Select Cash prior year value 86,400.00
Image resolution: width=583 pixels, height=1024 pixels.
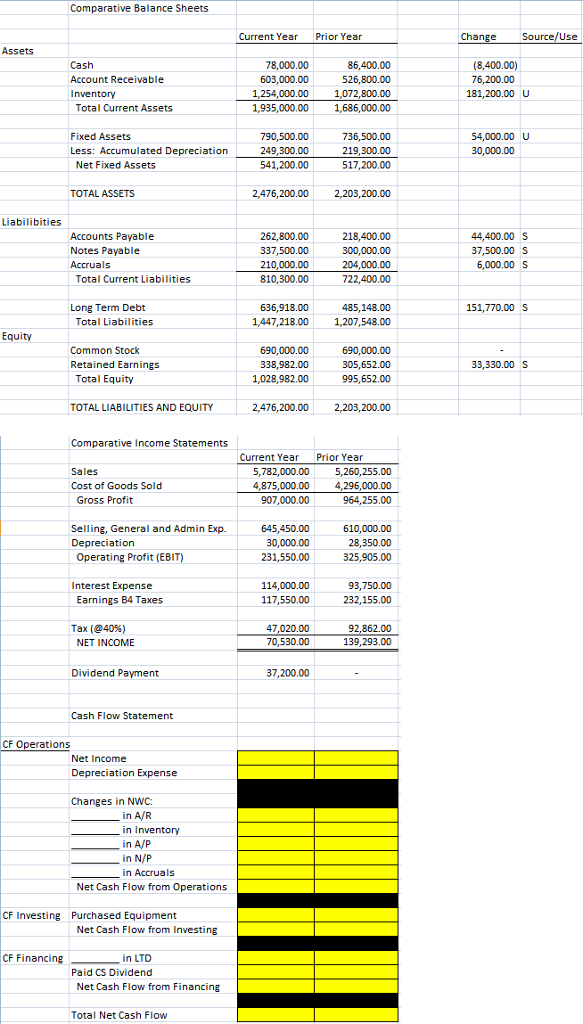[x=369, y=65]
